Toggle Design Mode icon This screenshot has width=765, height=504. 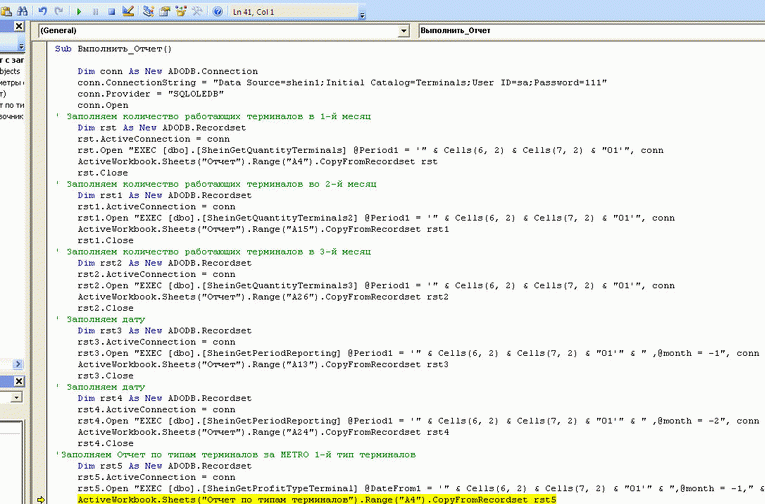128,11
